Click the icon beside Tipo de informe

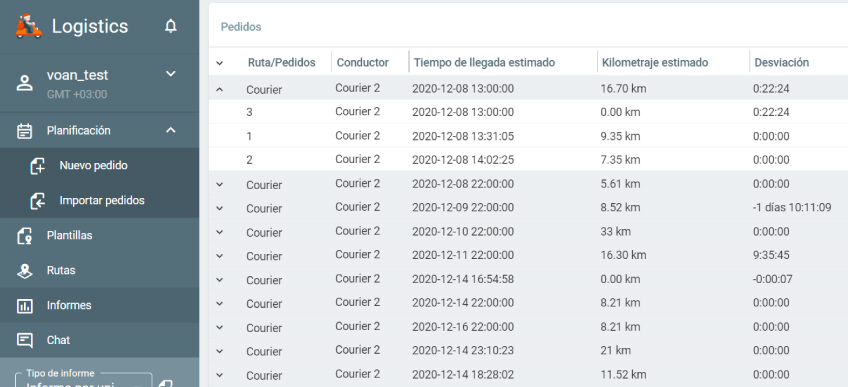coord(166,383)
